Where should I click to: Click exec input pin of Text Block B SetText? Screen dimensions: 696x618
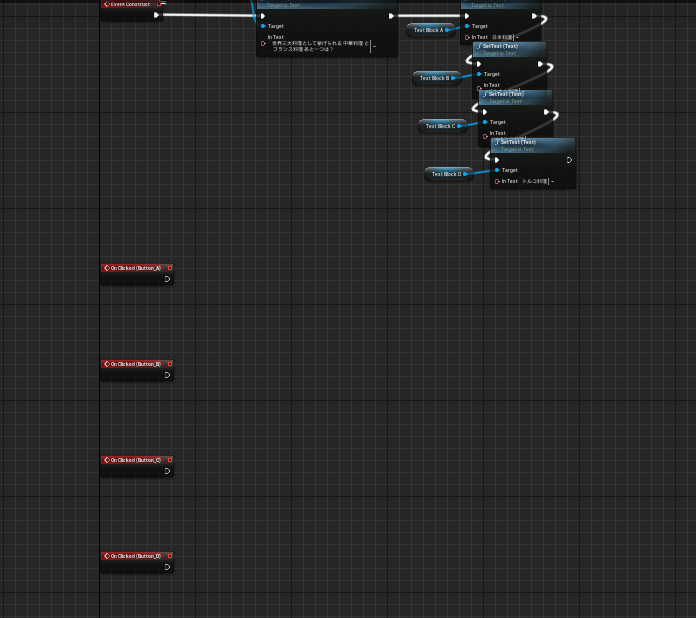click(478, 64)
